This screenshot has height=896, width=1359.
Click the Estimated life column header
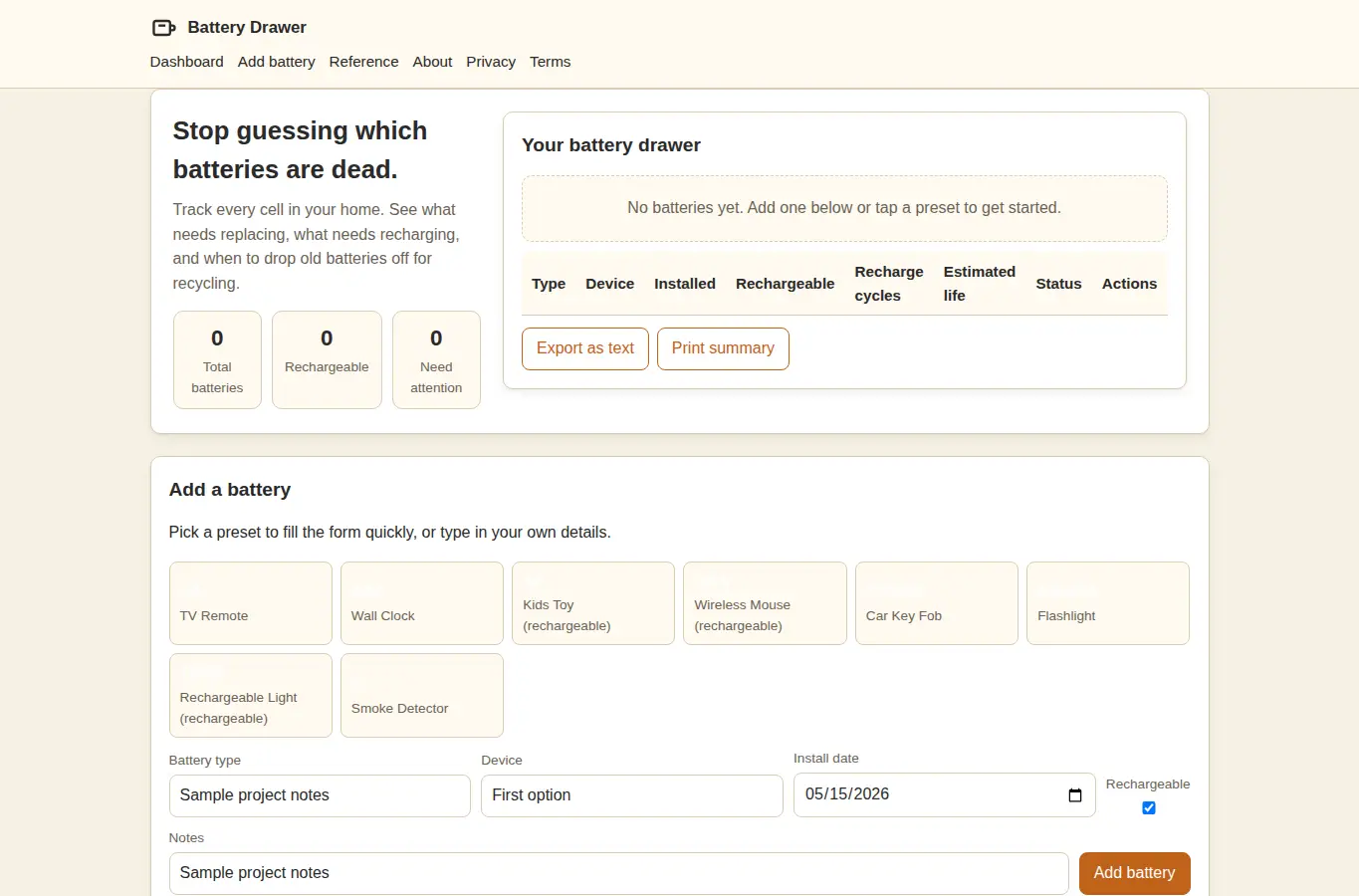(980, 284)
